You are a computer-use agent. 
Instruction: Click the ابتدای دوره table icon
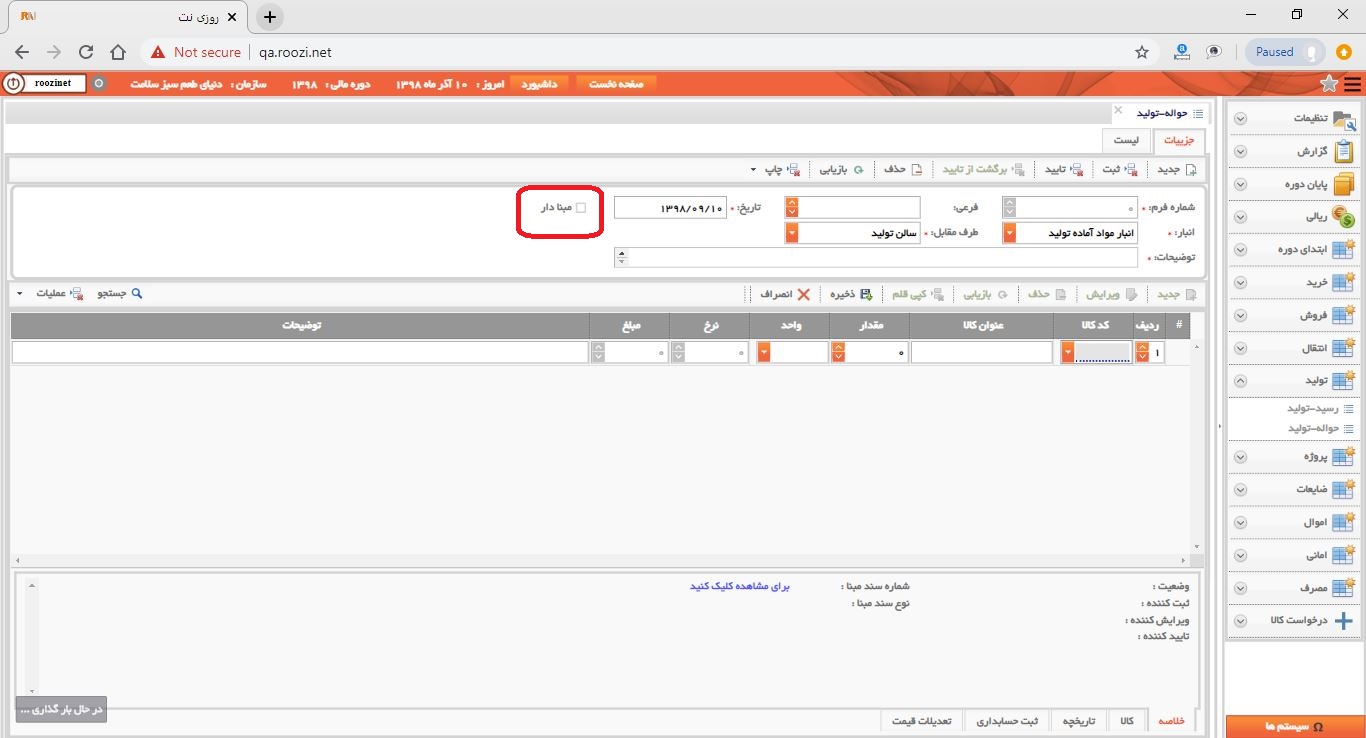1344,250
